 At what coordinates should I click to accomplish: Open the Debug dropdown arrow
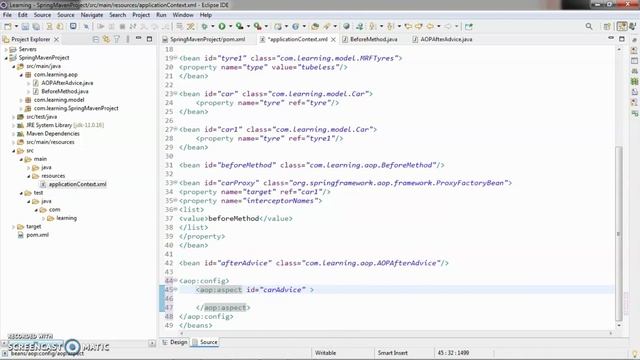[213, 27]
